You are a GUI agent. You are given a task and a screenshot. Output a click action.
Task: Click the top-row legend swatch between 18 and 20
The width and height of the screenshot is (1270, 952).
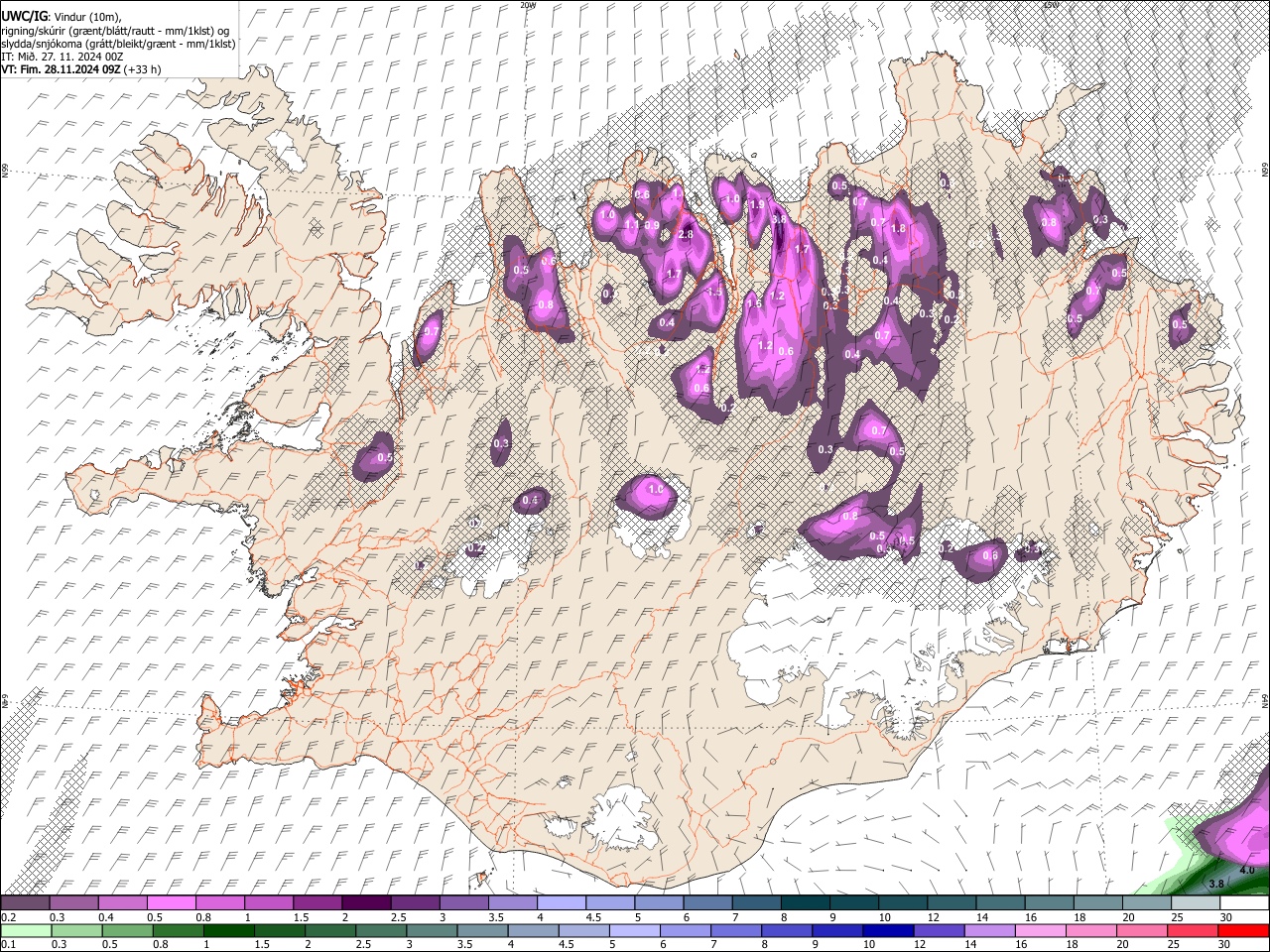(x=1097, y=902)
